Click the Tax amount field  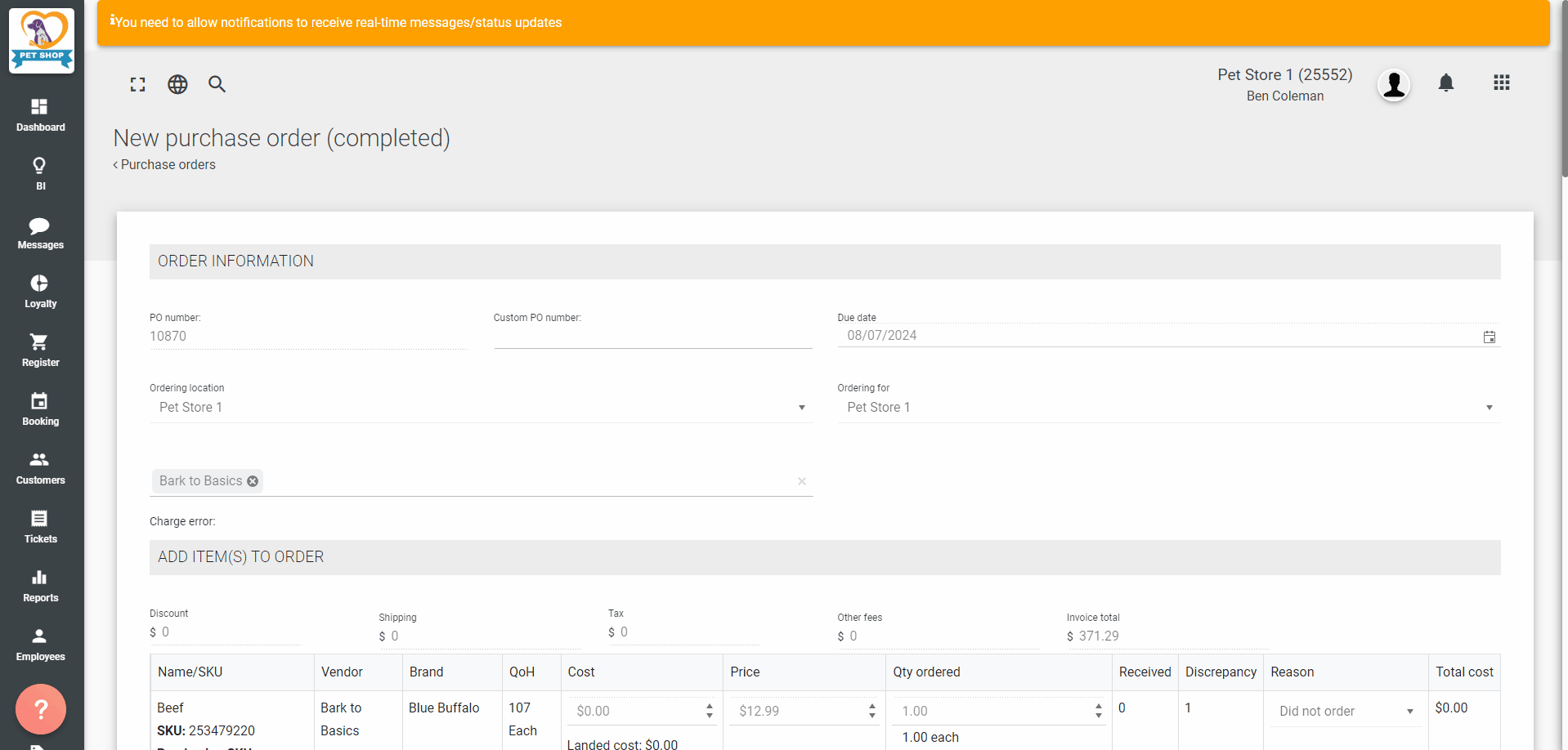tap(689, 632)
